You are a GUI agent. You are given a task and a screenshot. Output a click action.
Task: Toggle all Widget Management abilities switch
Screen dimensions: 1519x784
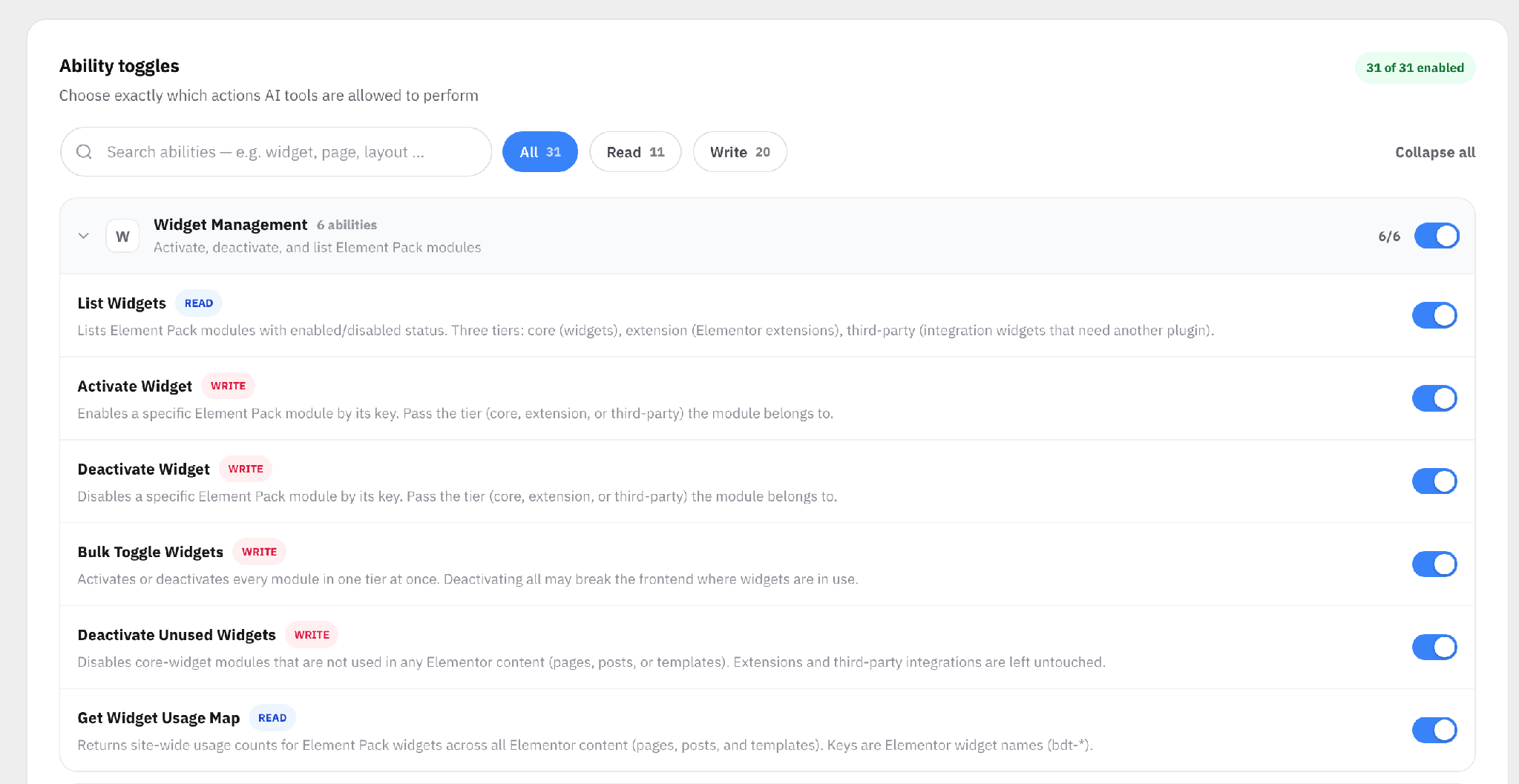pos(1437,236)
